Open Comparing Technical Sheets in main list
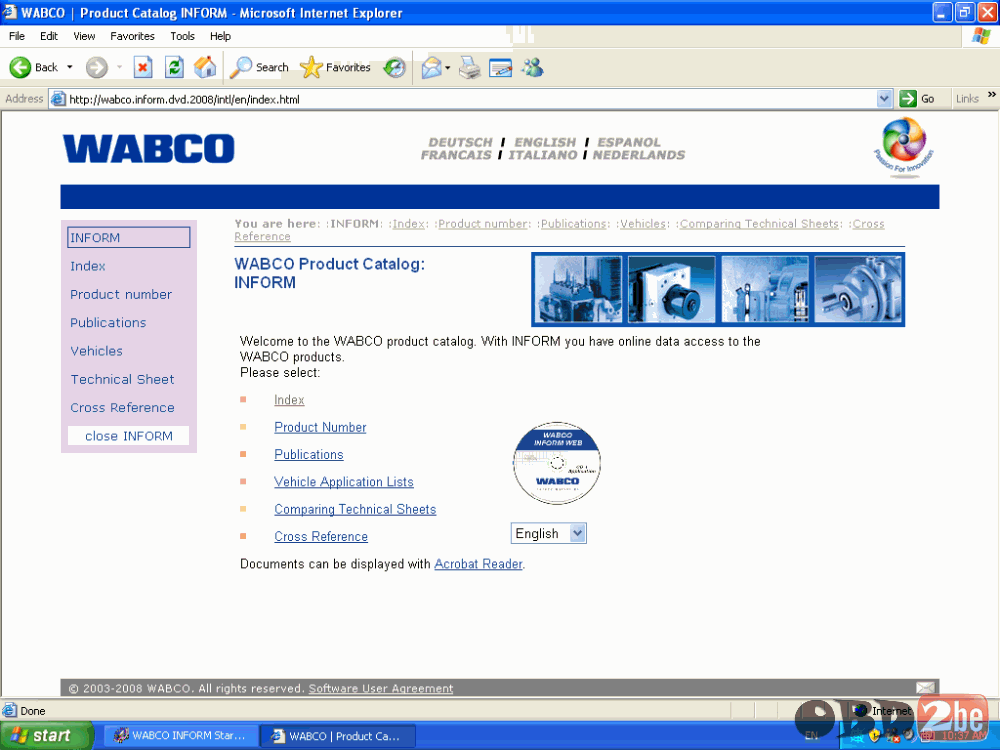Screen dimensions: 1000x750 point(355,510)
